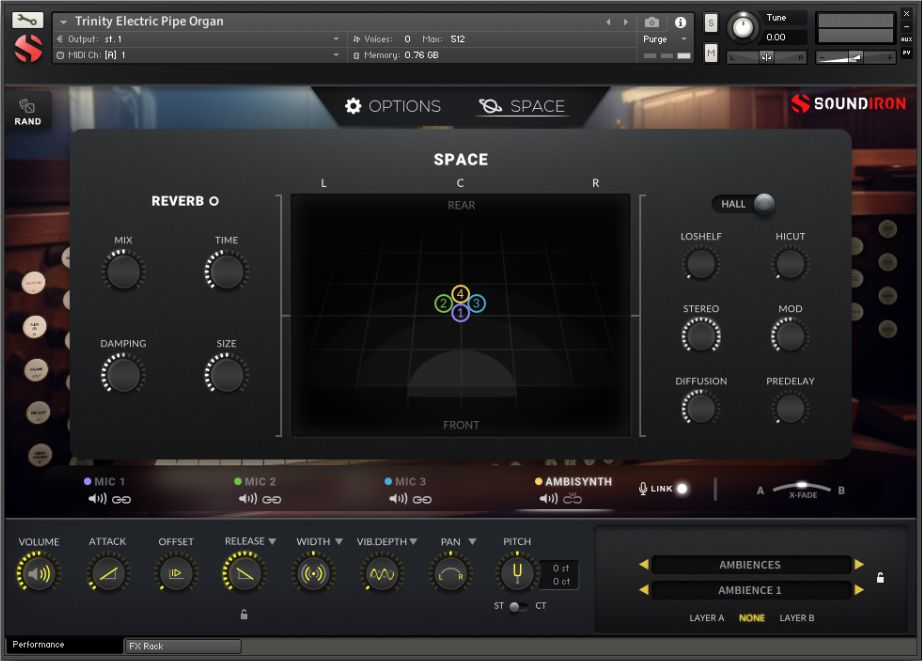The image size is (922, 661).
Task: Select mic position marker 4 in space grid
Action: click(x=460, y=293)
